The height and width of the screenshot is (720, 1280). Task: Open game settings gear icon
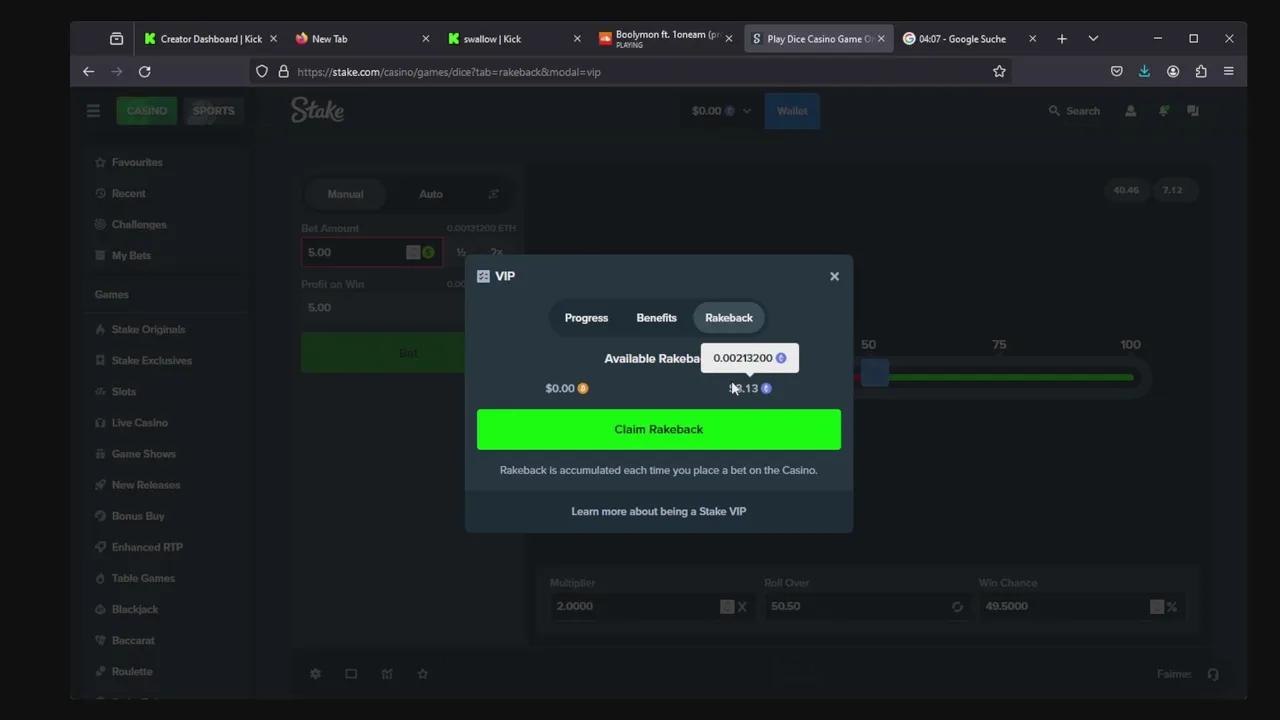pyautogui.click(x=315, y=674)
